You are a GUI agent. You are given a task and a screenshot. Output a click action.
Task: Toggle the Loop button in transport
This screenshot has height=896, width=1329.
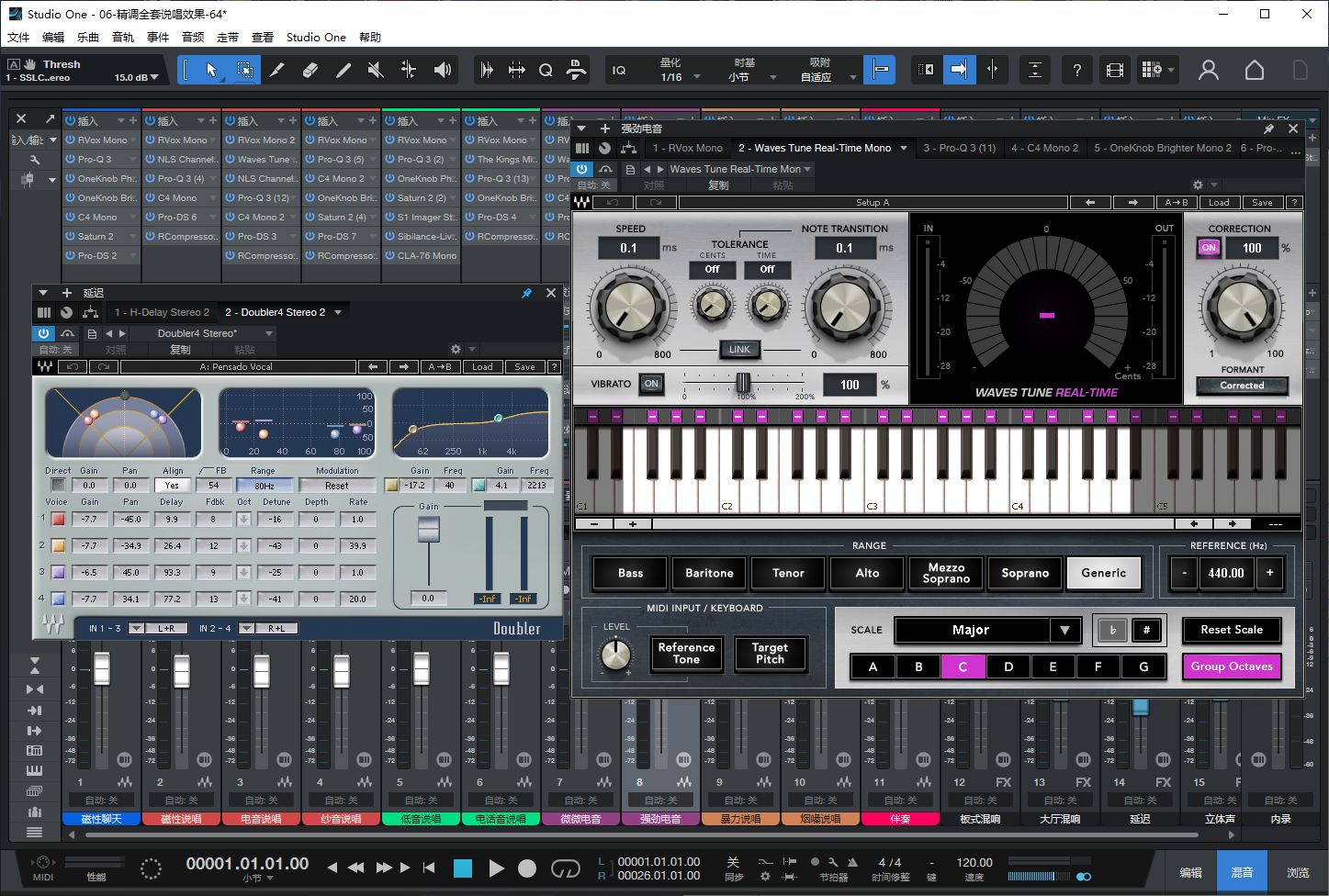tap(565, 868)
